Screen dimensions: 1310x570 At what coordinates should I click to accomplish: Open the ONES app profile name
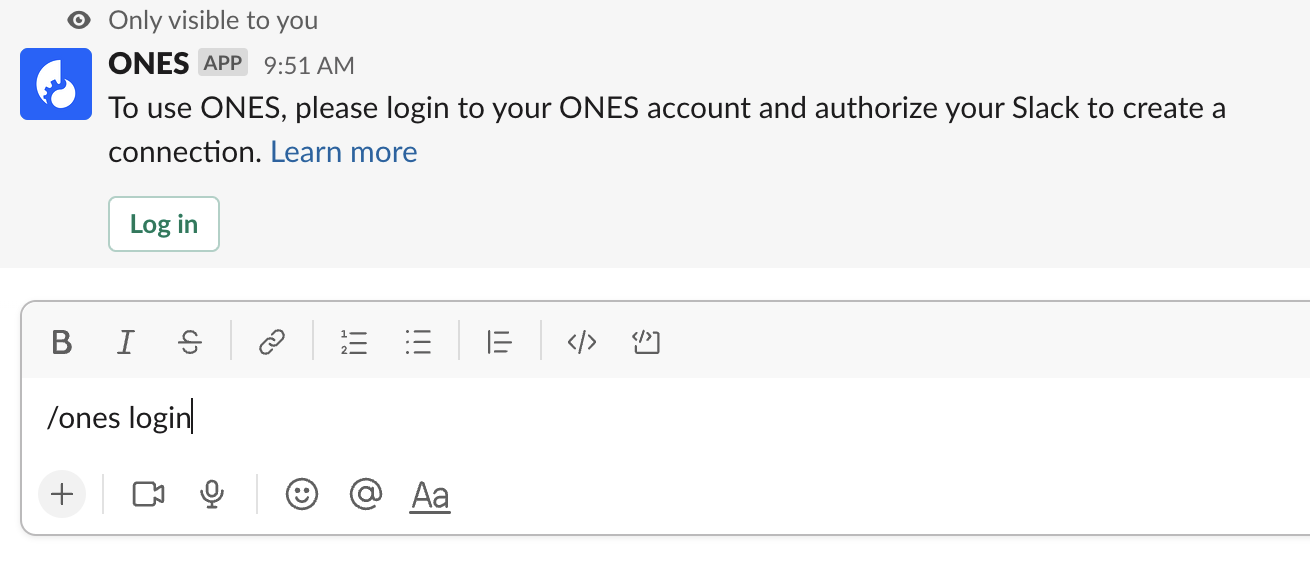149,64
